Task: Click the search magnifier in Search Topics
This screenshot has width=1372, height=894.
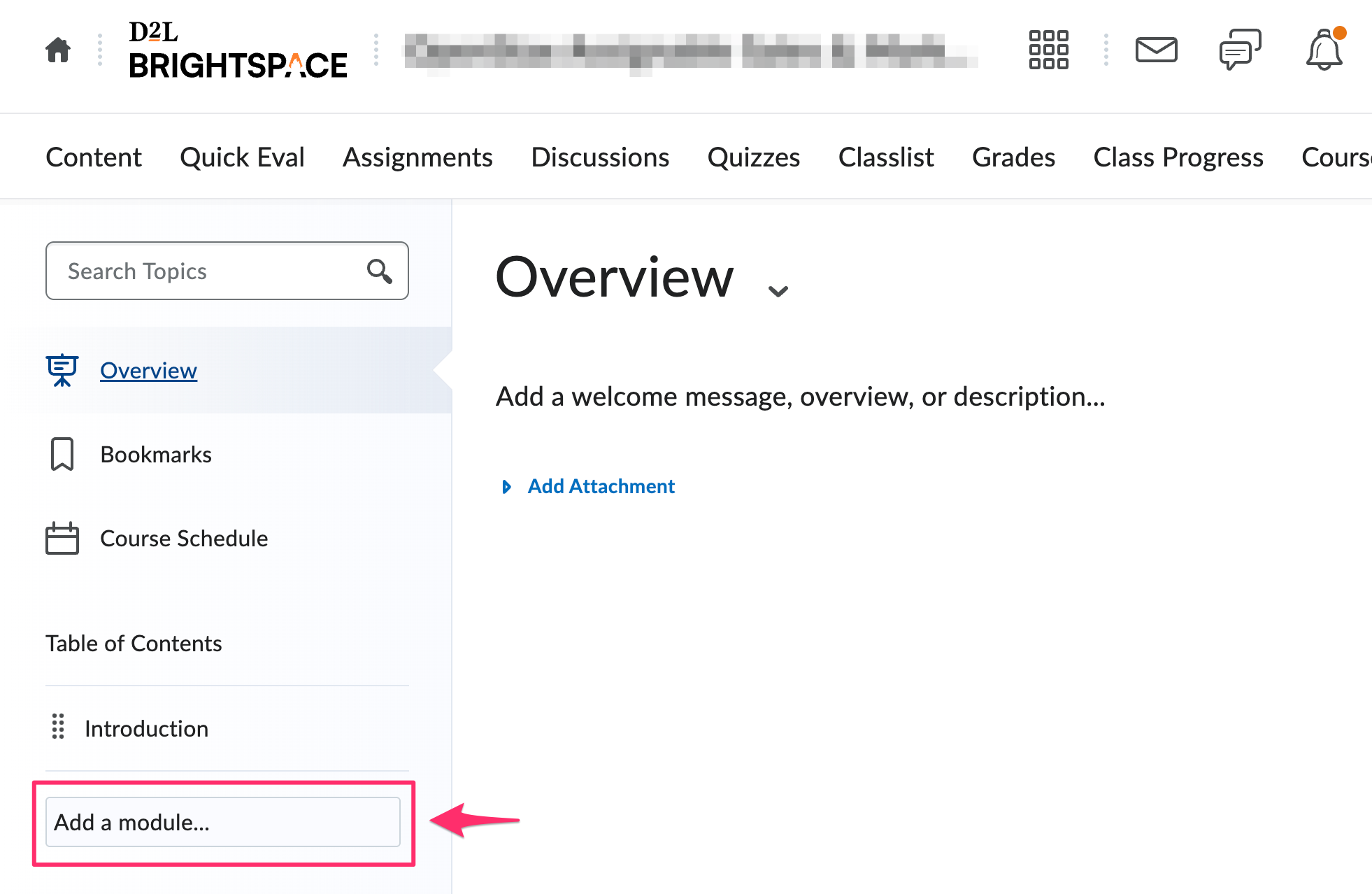Action: pyautogui.click(x=379, y=271)
